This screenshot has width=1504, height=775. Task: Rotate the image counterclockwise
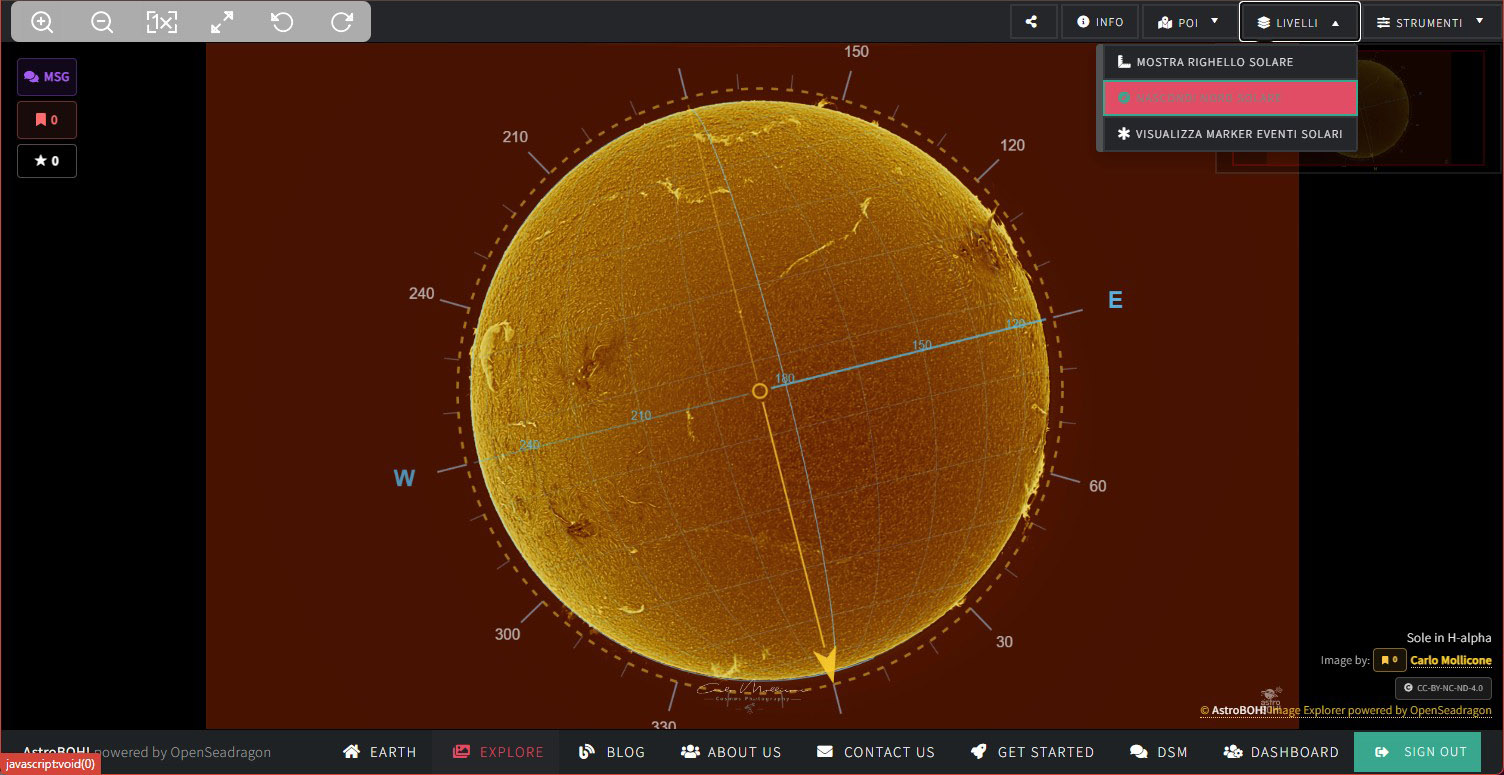click(x=282, y=22)
